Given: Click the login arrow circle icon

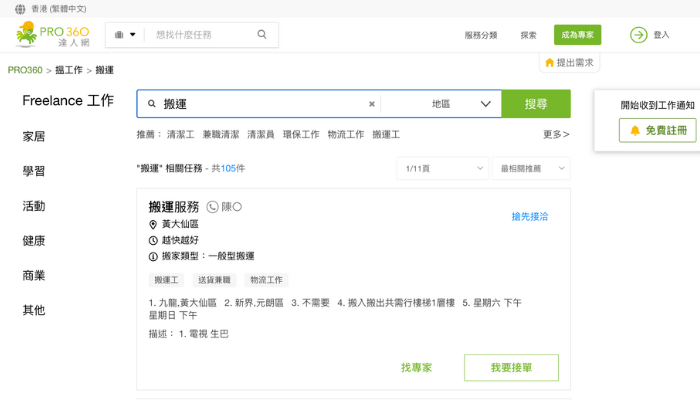Looking at the screenshot, I should 638,35.
